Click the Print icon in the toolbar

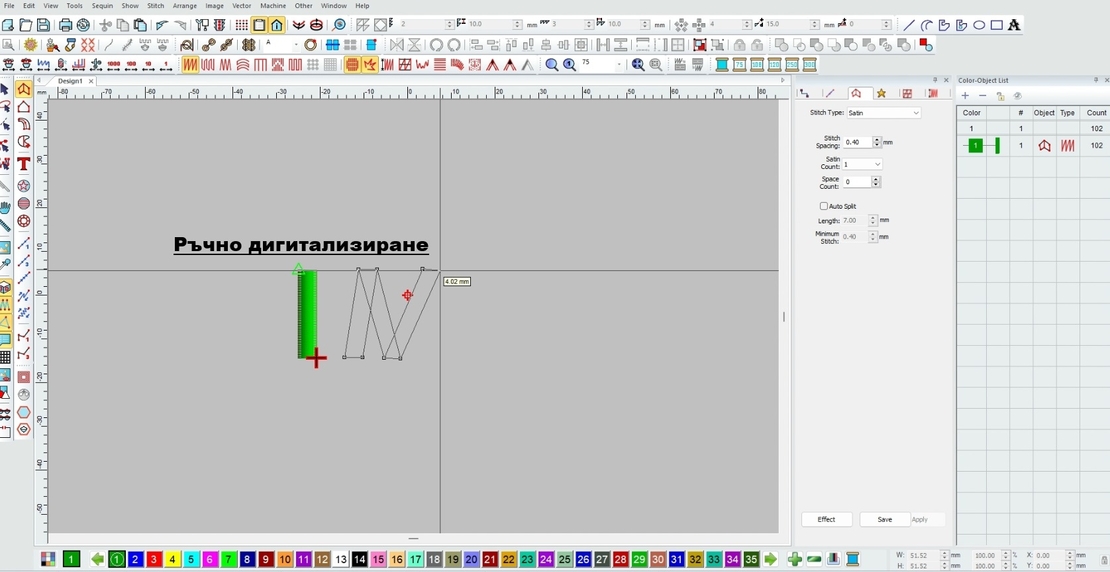pos(66,25)
